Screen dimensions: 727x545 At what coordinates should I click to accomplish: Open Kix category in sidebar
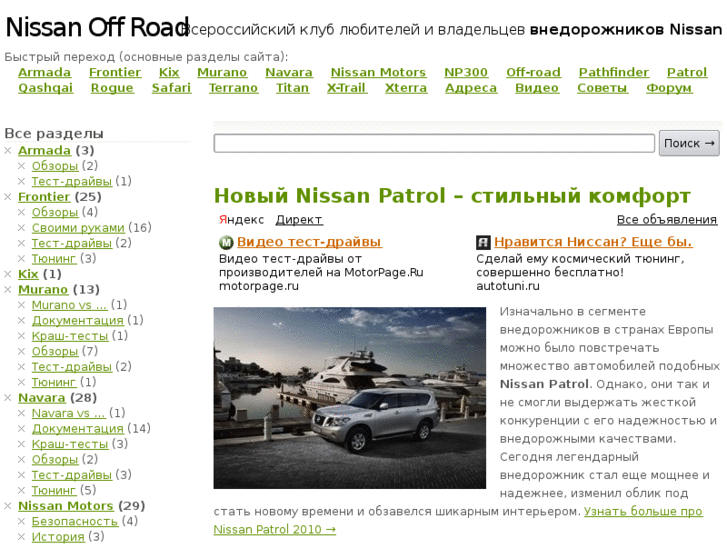(x=28, y=274)
